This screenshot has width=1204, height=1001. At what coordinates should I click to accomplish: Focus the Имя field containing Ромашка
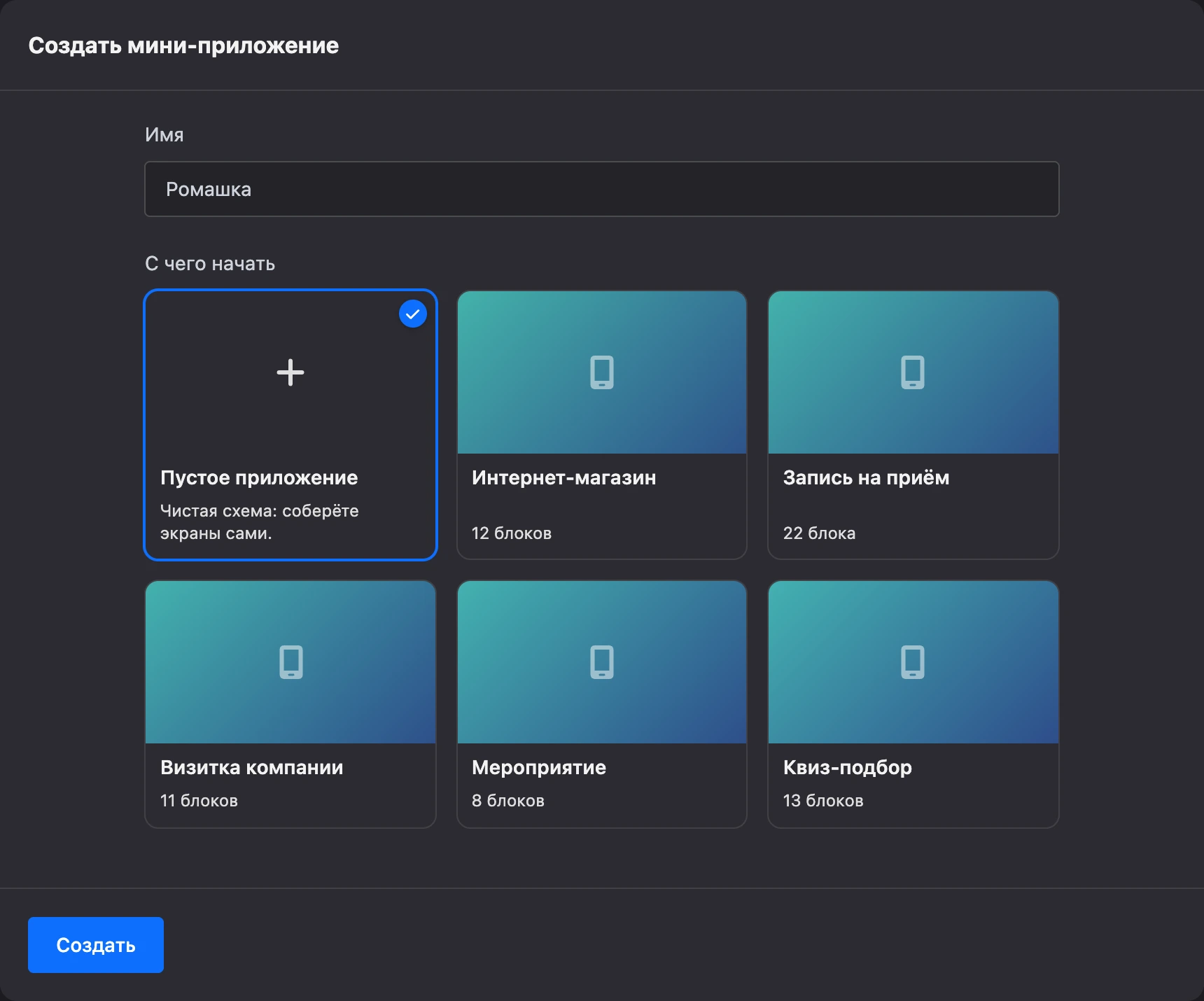tap(602, 189)
